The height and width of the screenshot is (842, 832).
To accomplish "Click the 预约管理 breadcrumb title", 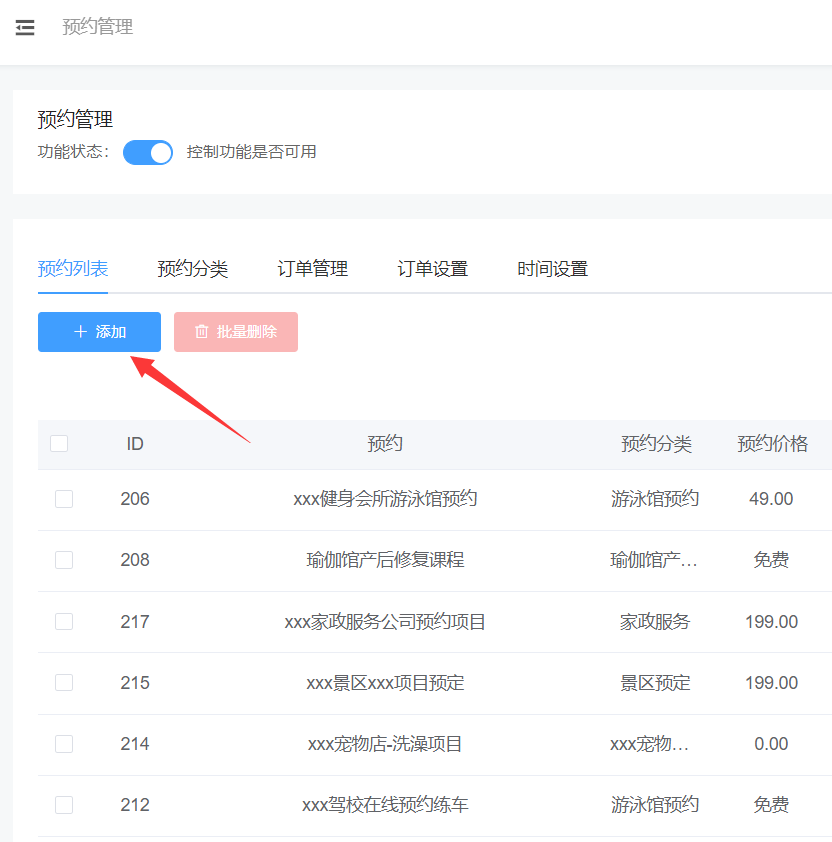I will 98,27.
